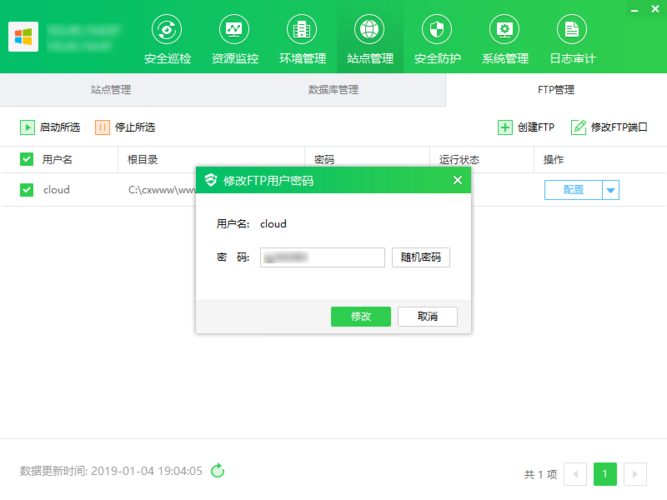Click the 用户名 column header
667x500 pixels.
pyautogui.click(x=57, y=160)
